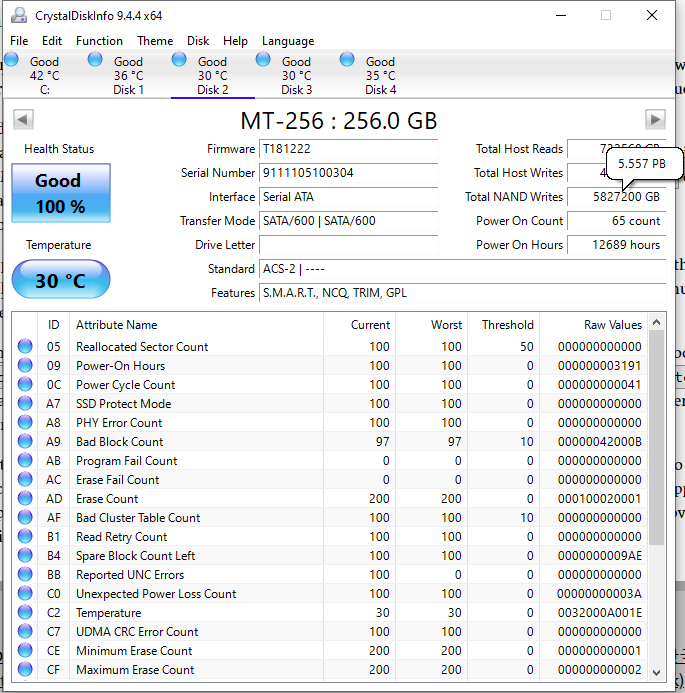Click status icon of Maximum Erase Count
This screenshot has width=685, height=693.
point(25,669)
